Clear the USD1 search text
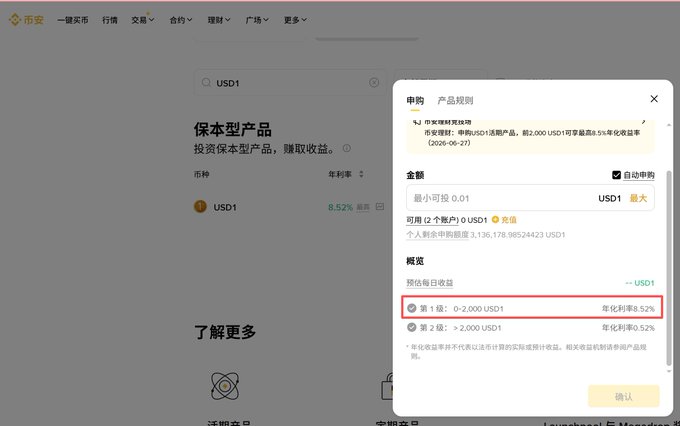 pos(374,82)
